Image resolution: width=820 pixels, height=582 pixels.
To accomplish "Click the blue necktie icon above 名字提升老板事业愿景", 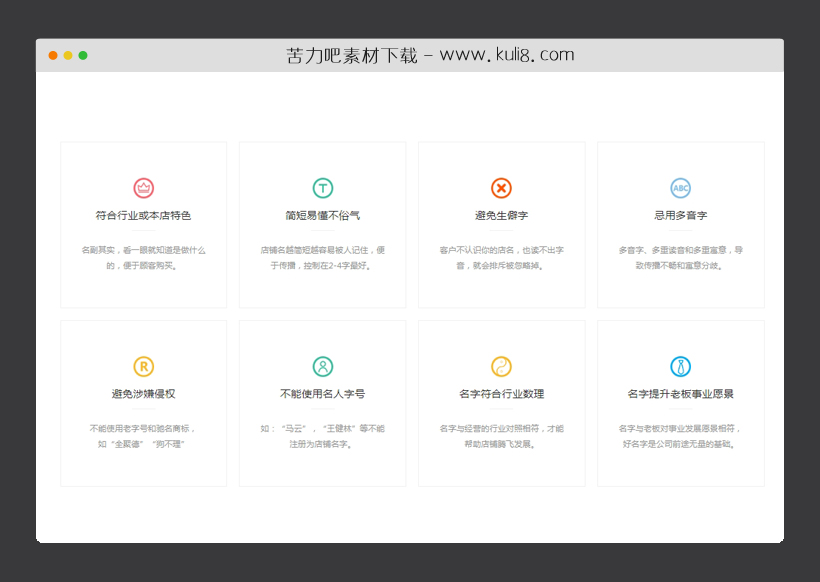I will click(680, 366).
